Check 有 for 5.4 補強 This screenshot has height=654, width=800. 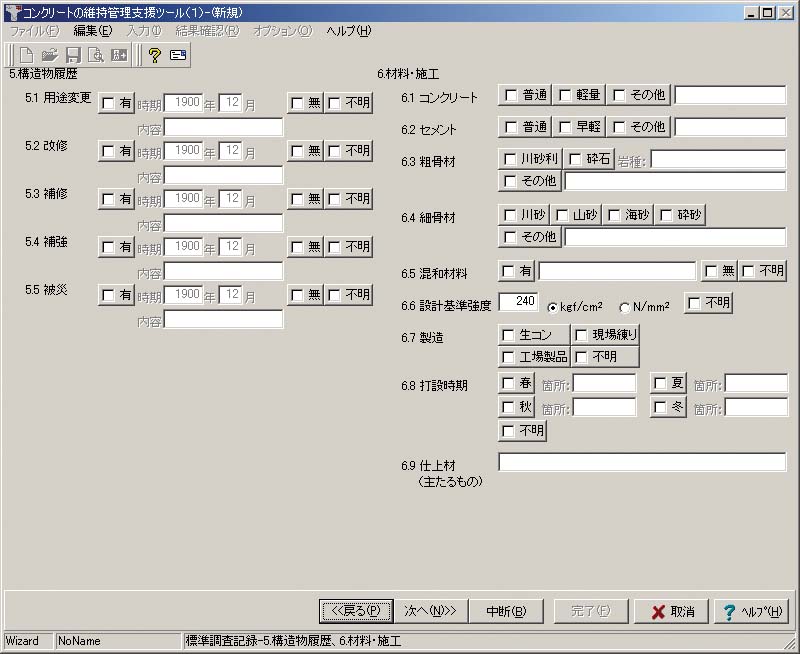pyautogui.click(x=116, y=247)
